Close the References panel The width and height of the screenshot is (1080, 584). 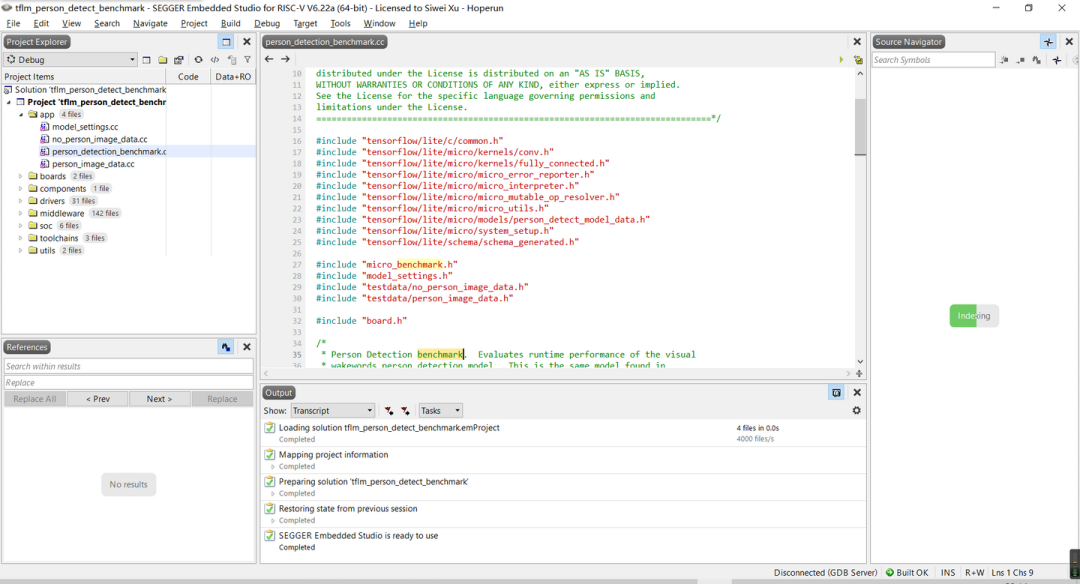pyautogui.click(x=247, y=347)
